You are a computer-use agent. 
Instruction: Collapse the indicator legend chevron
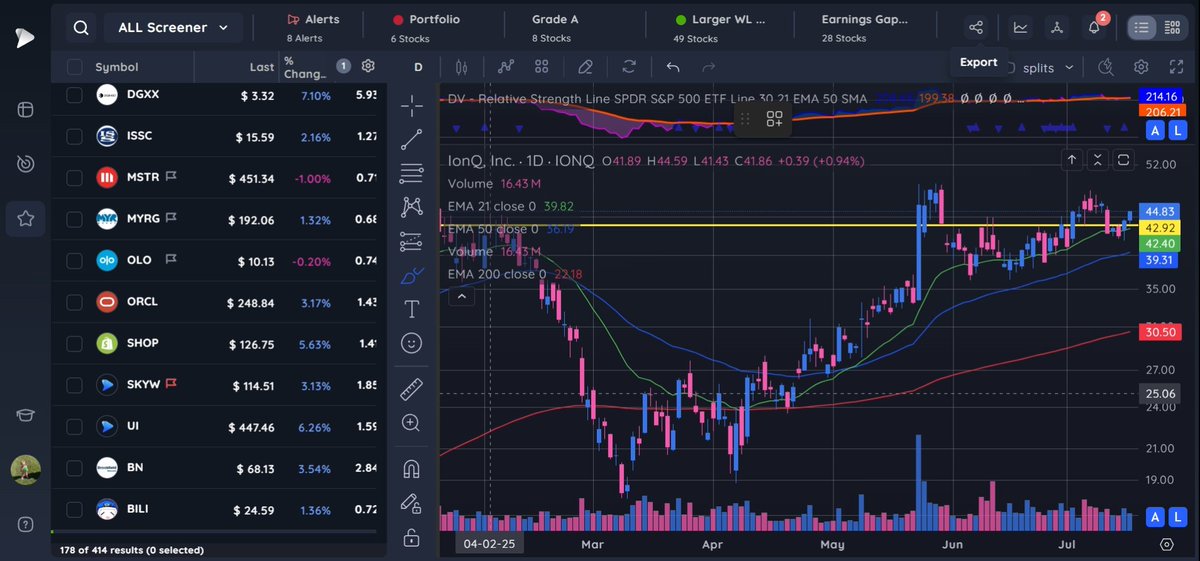pos(460,296)
